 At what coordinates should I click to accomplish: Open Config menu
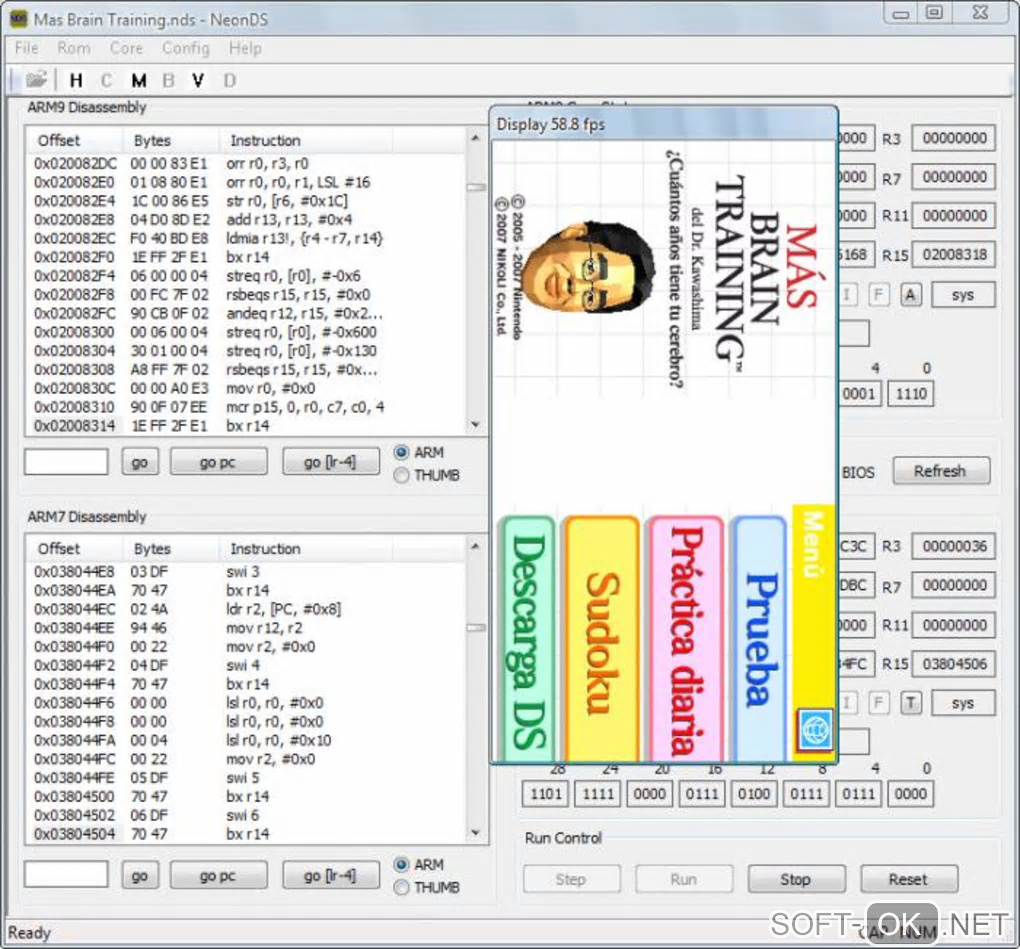coord(185,48)
